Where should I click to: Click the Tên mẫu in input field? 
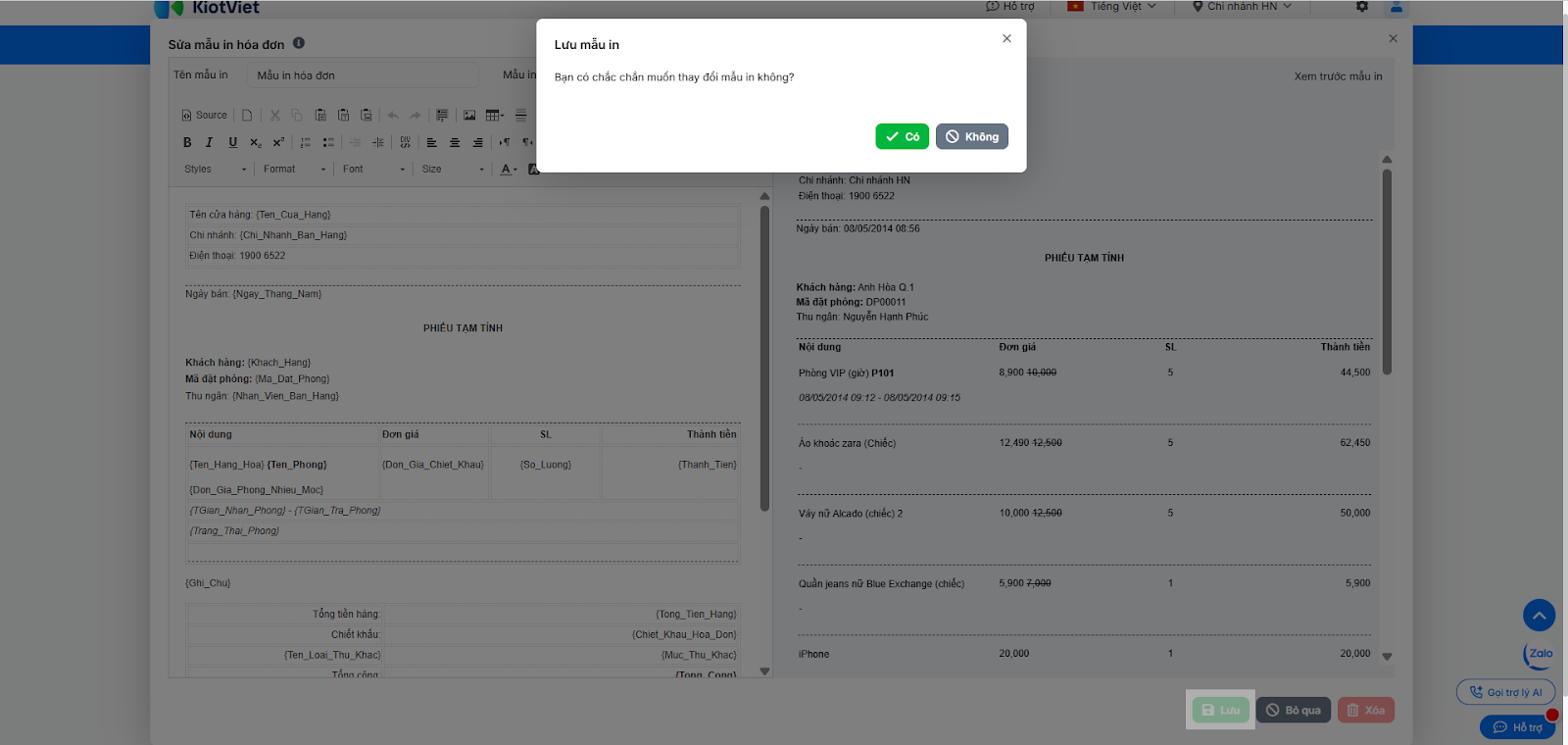362,75
